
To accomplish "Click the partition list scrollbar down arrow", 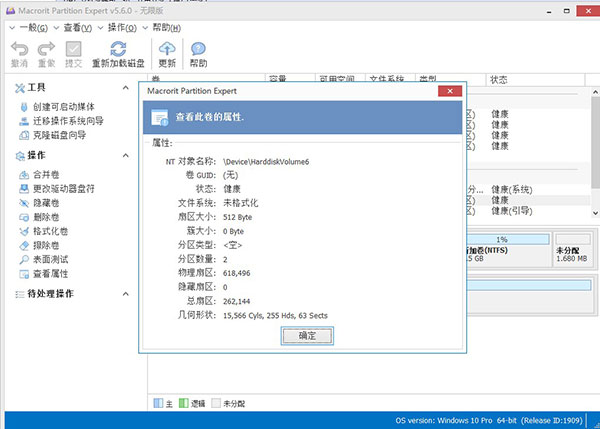I will click(x=595, y=213).
